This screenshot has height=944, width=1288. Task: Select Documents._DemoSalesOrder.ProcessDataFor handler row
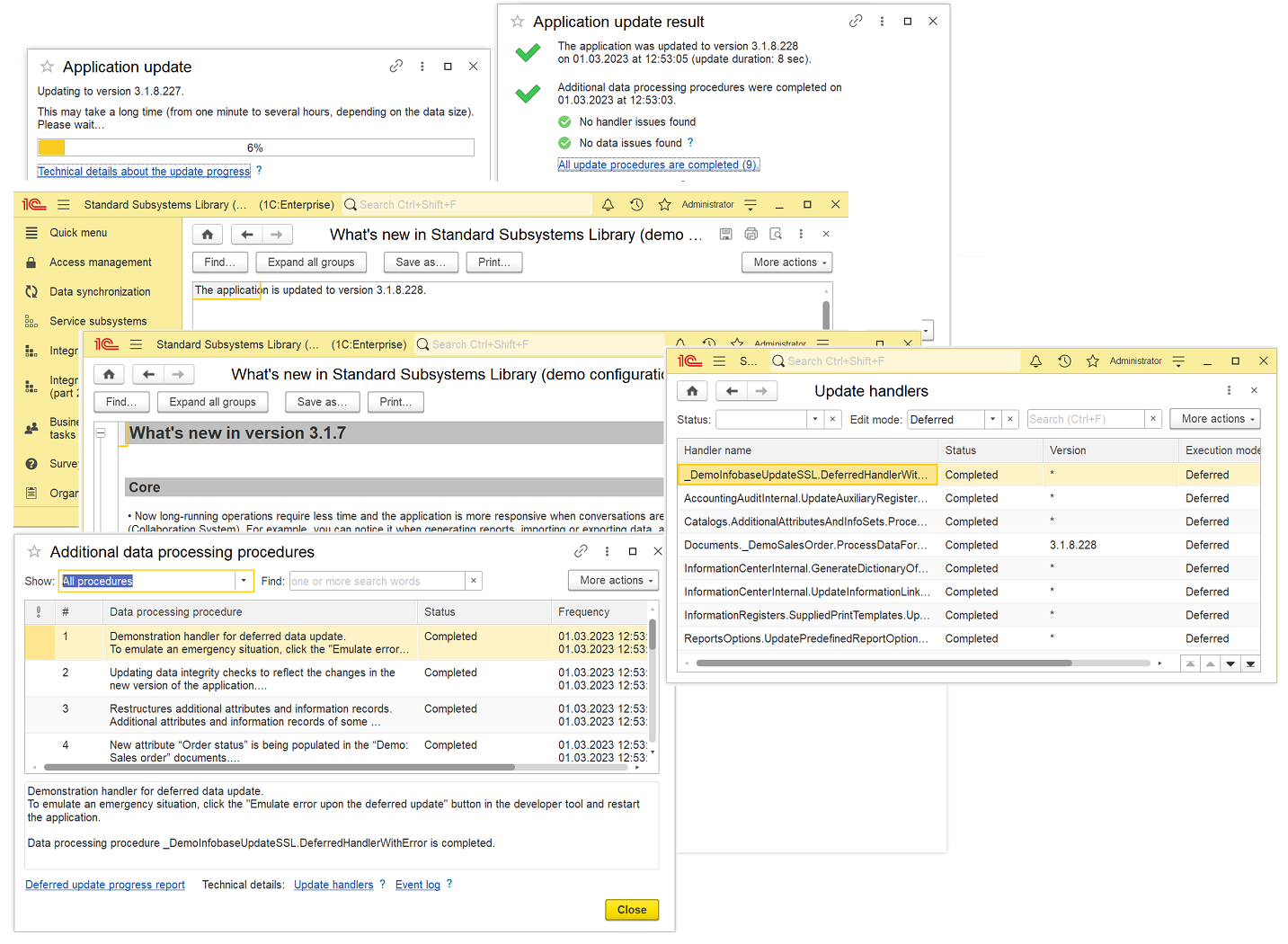[969, 545]
